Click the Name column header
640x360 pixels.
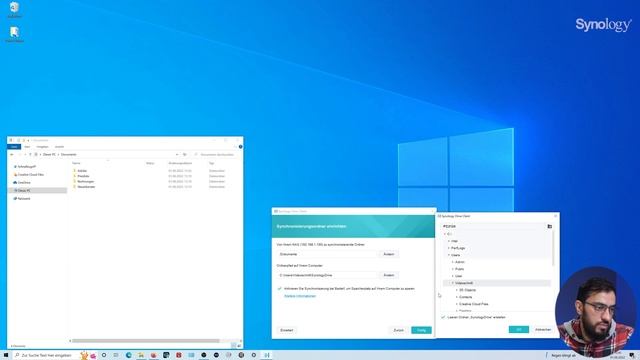76,163
